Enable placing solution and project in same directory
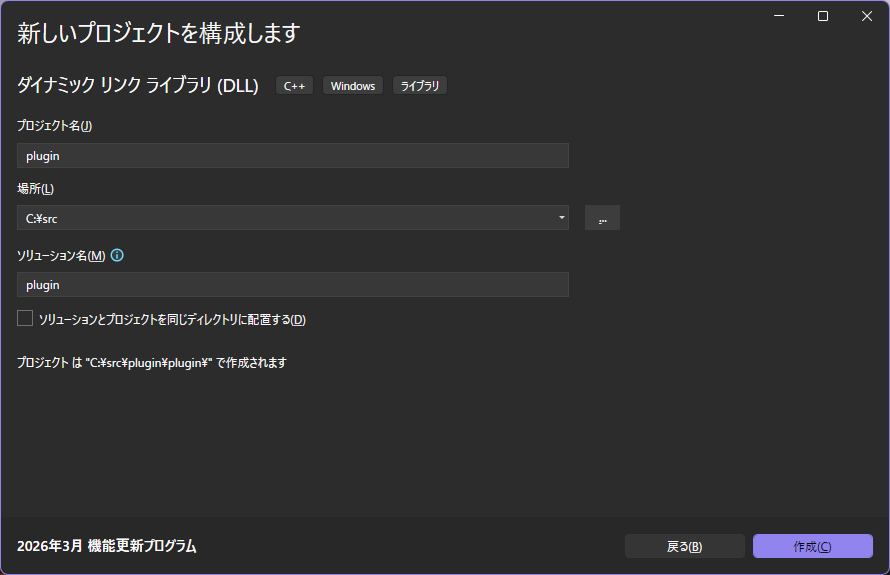Viewport: 890px width, 575px height. tap(25, 318)
